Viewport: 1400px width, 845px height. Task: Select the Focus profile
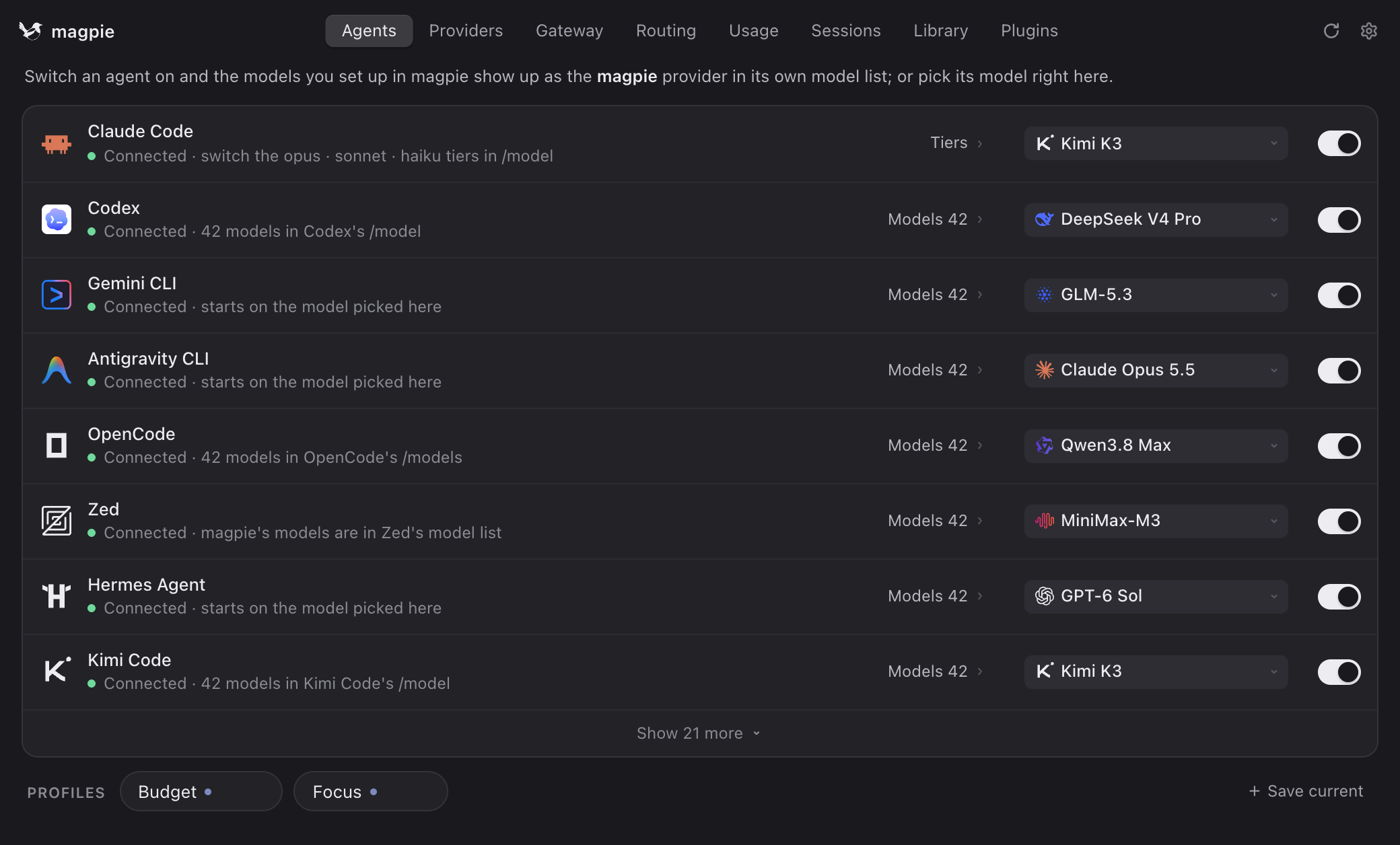tap(370, 791)
